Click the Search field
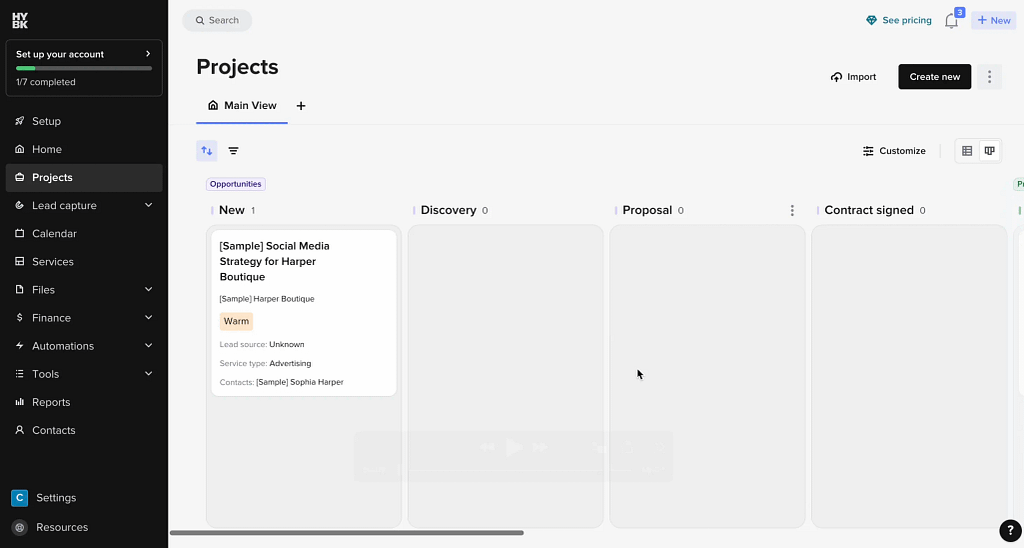Screen dimensions: 1024x548 click(217, 20)
